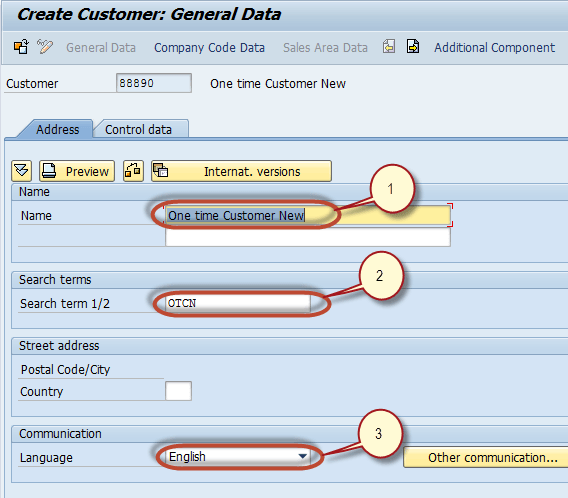Click the next page icon in toolbar
568x498 pixels.
point(413,47)
